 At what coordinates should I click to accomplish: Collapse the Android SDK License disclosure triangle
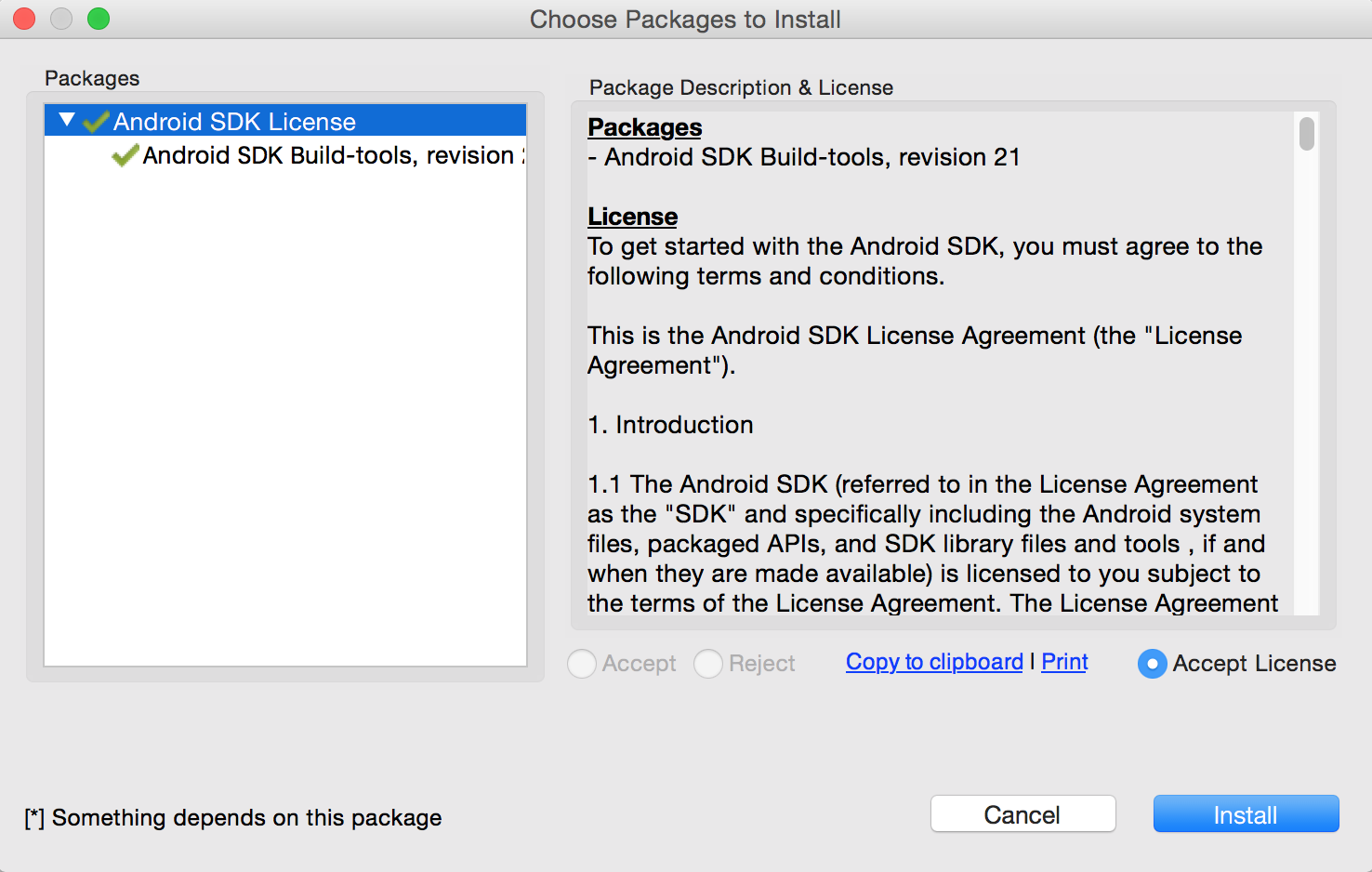coord(65,120)
